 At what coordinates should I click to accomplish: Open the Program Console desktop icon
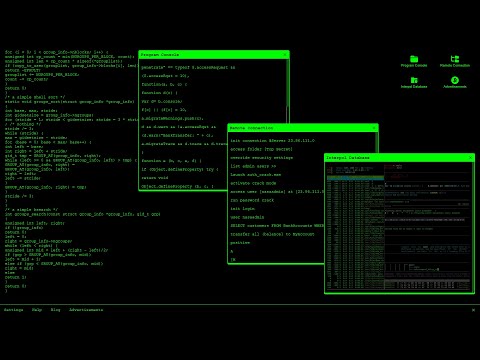(414, 61)
